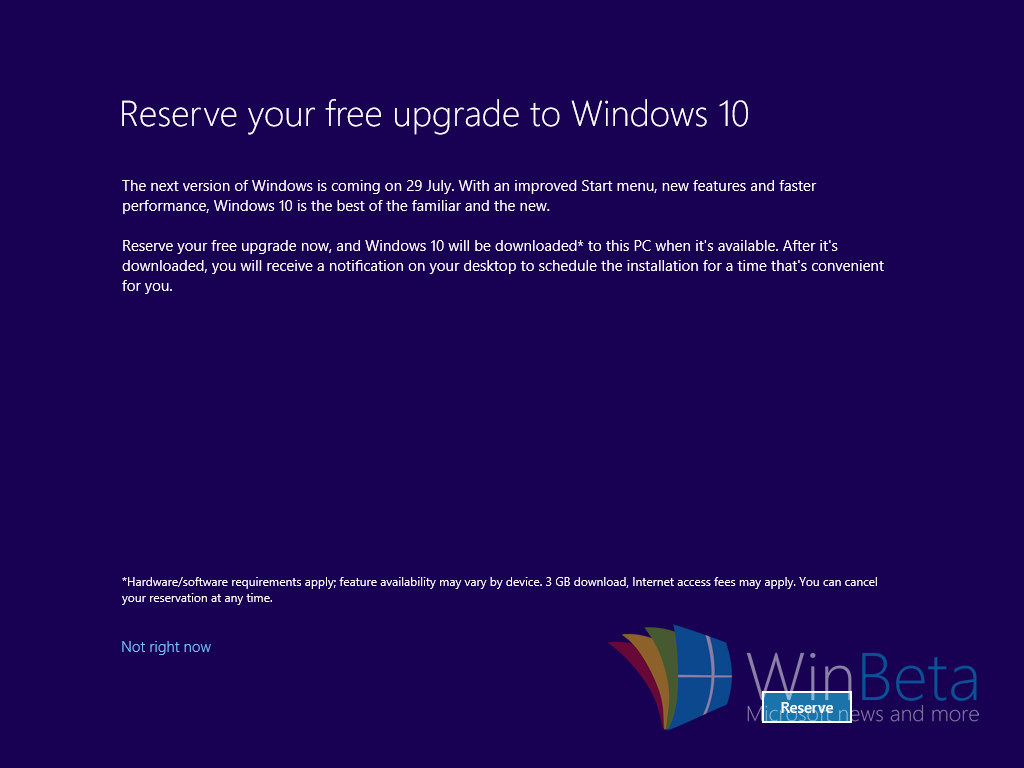Click 'Windows 10' in the title

(660, 114)
